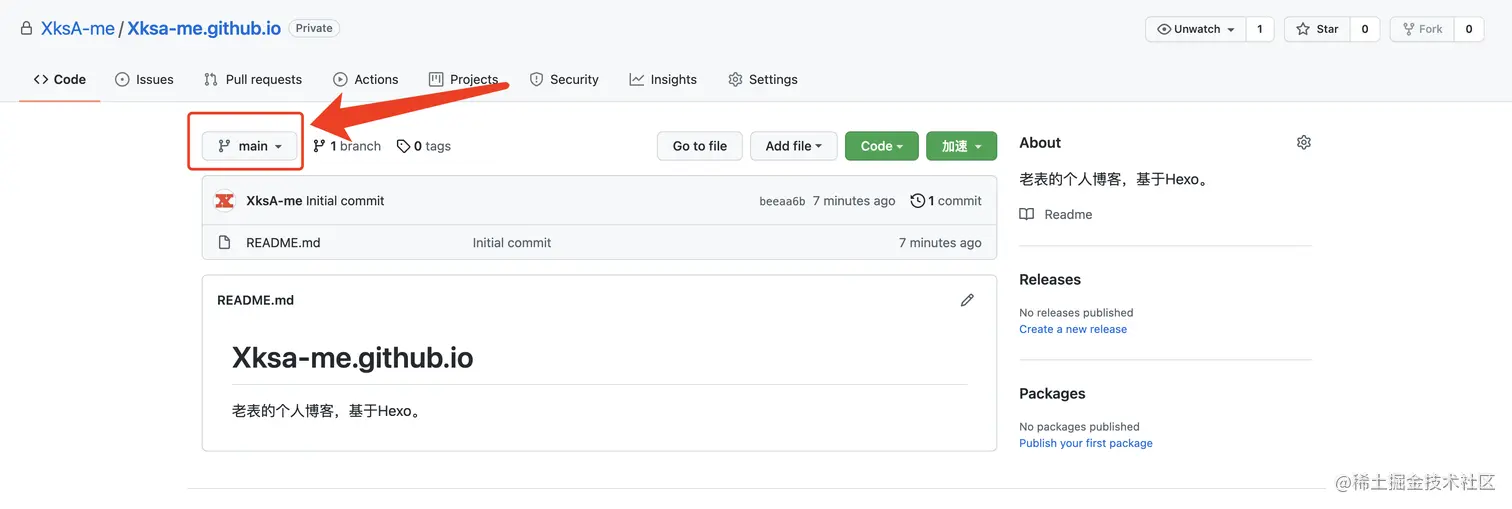Click No packages published text
This screenshot has width=1512, height=509.
tap(1079, 427)
